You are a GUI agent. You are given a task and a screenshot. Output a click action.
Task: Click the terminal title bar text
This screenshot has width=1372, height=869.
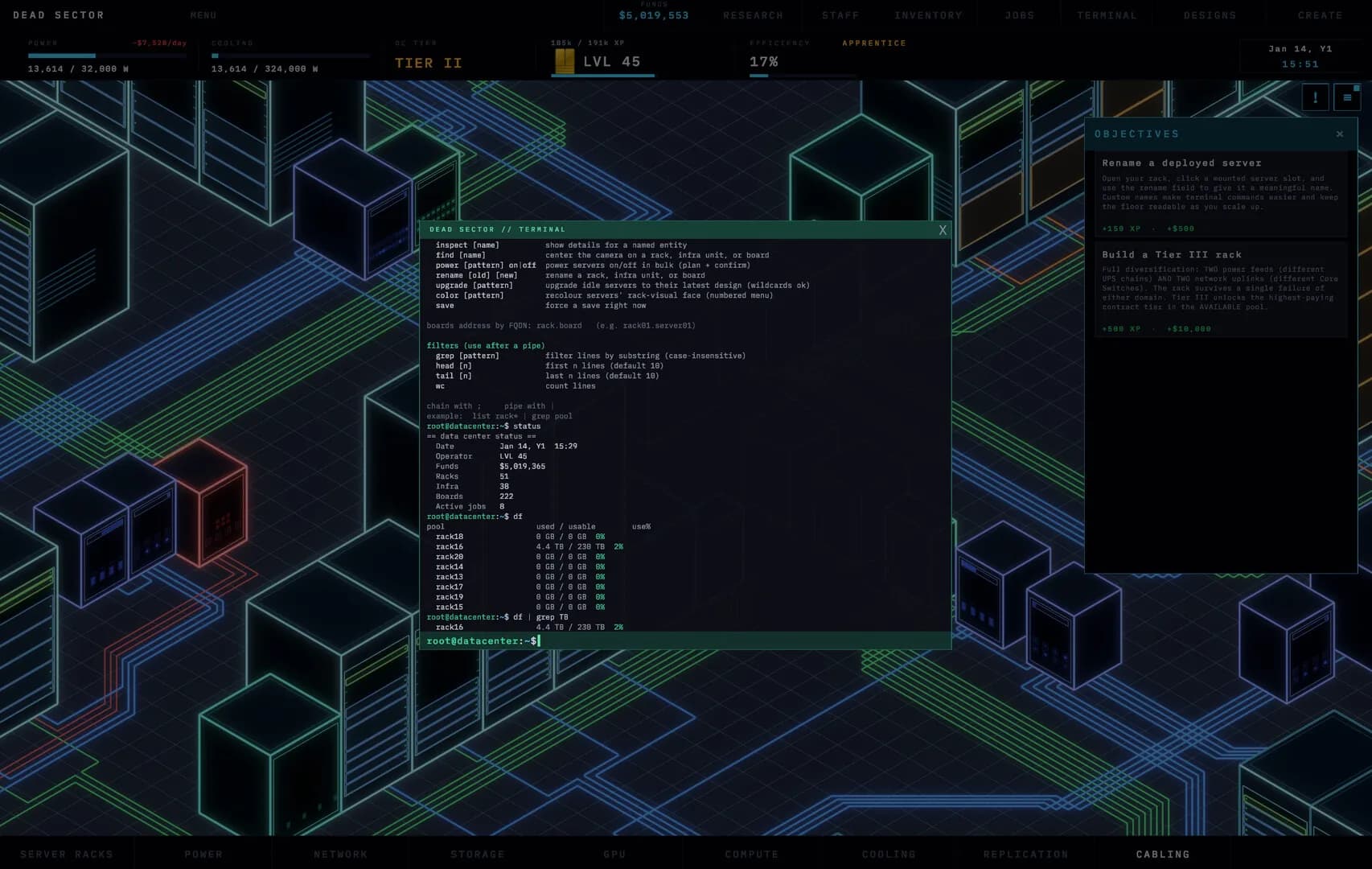point(498,229)
